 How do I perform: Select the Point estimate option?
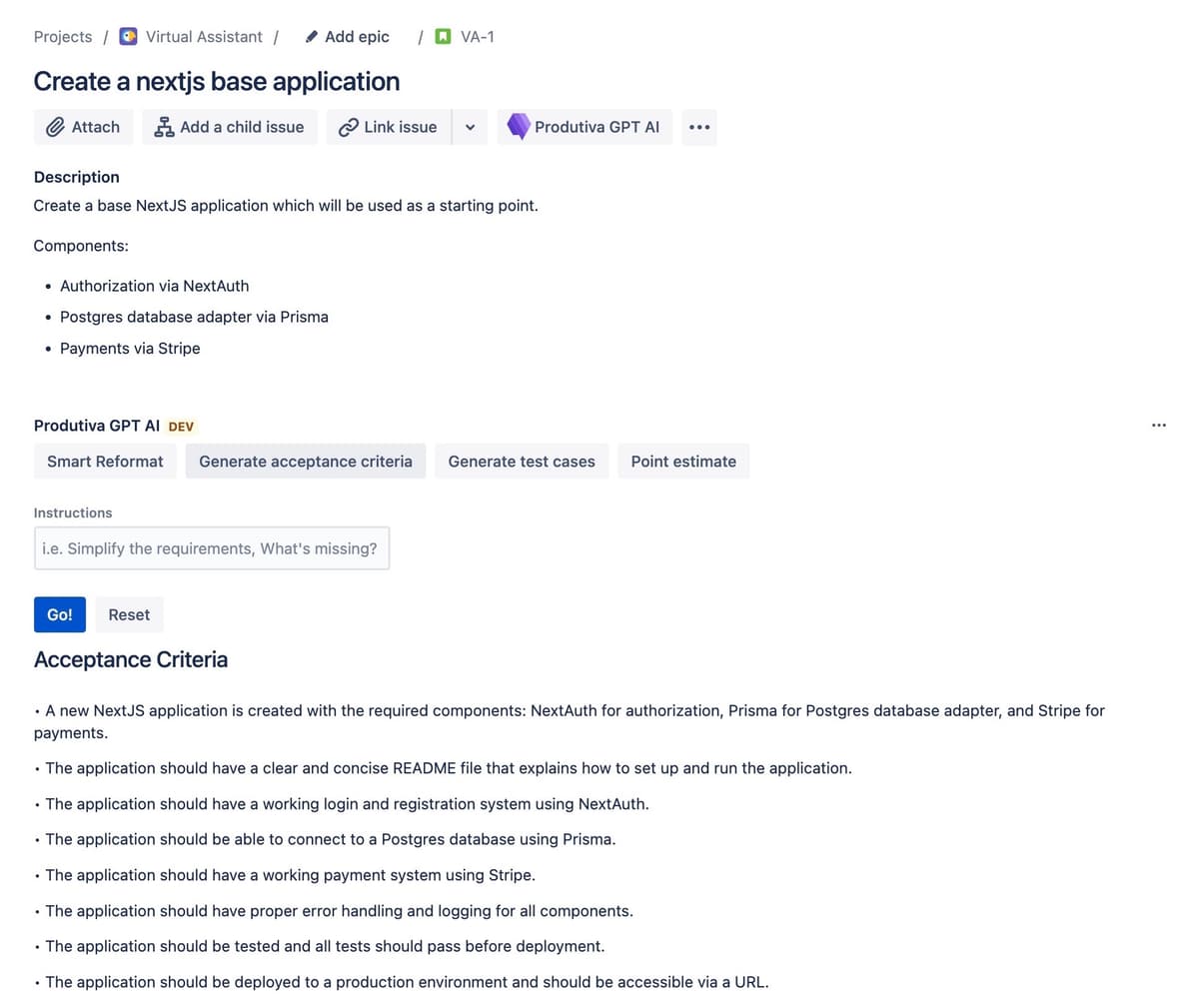[683, 461]
